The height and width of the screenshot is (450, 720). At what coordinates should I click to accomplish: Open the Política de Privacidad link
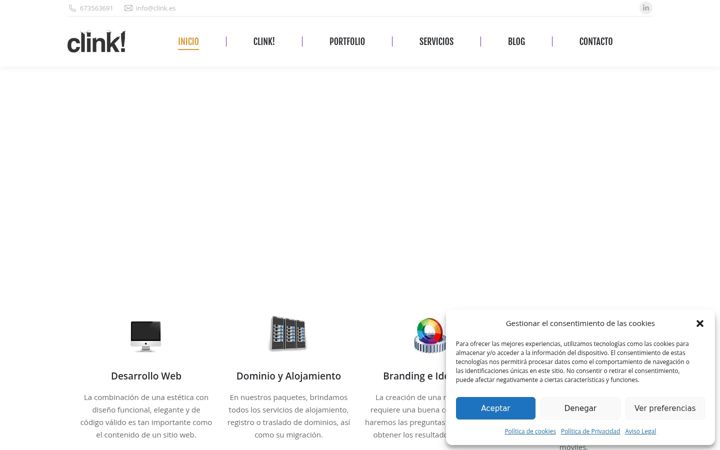[x=590, y=432]
